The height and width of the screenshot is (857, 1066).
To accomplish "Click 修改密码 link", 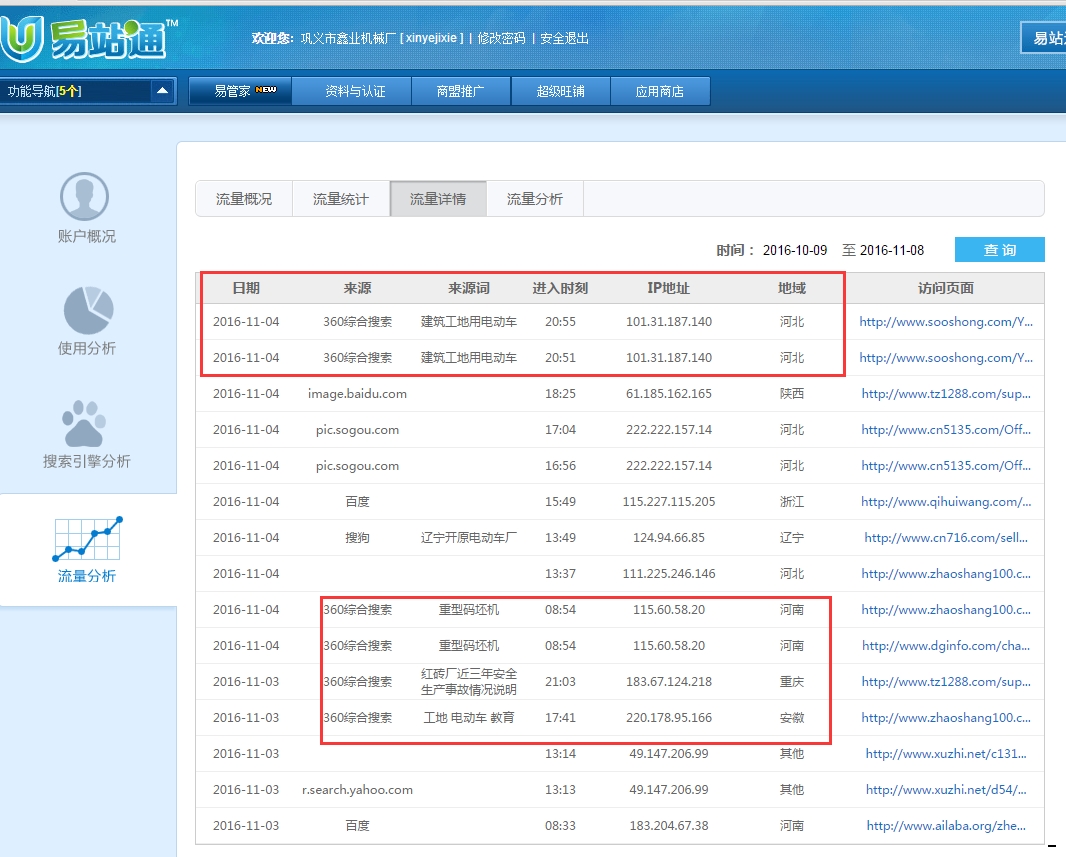I will coord(501,38).
